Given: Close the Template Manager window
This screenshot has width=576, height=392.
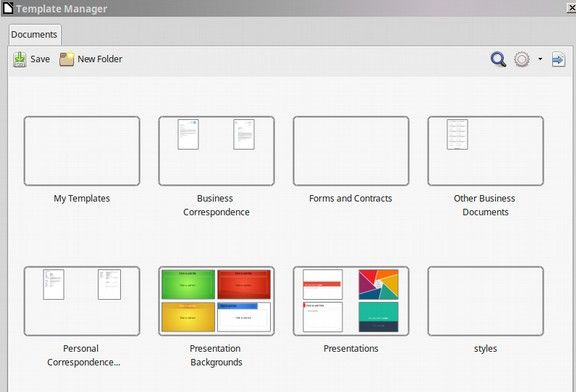Looking at the screenshot, I should (572, 8).
